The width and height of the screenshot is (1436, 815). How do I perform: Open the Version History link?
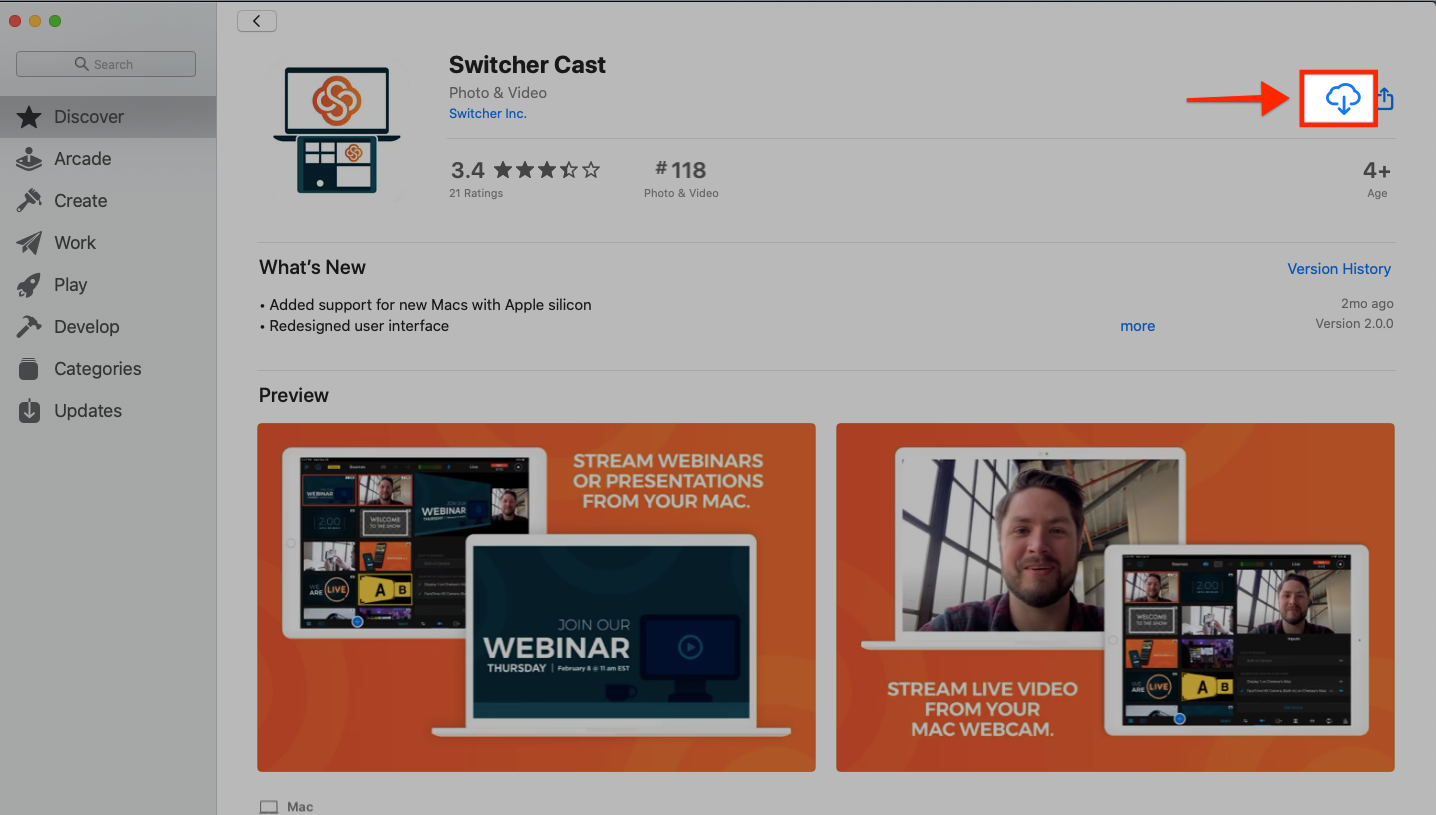tap(1339, 269)
